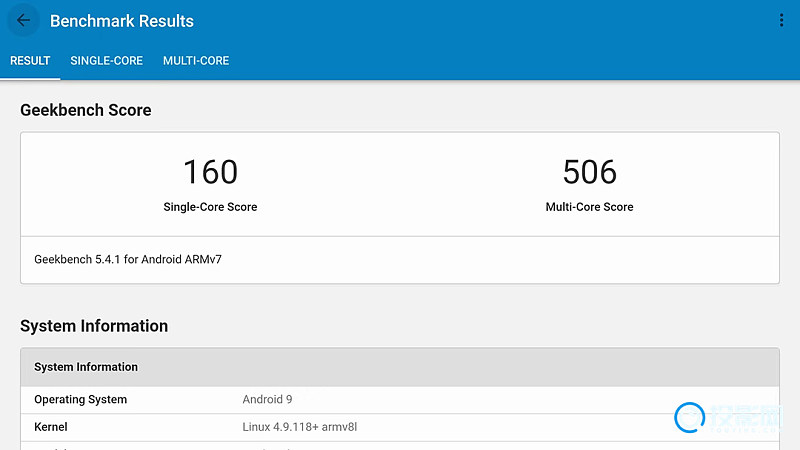The width and height of the screenshot is (800, 450).
Task: Select the Operating System row
Action: pyautogui.click(x=400, y=399)
